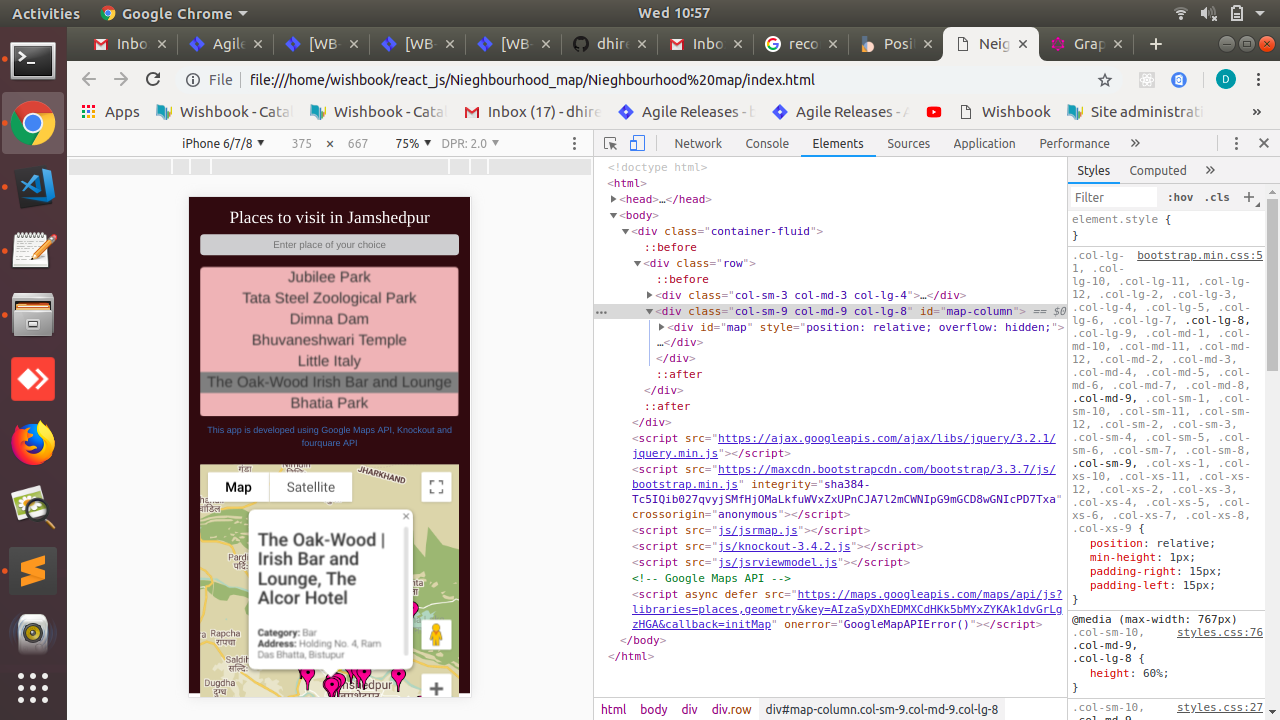The image size is (1280, 720).
Task: Open the Chrome profile avatar D
Action: click(x=1226, y=80)
